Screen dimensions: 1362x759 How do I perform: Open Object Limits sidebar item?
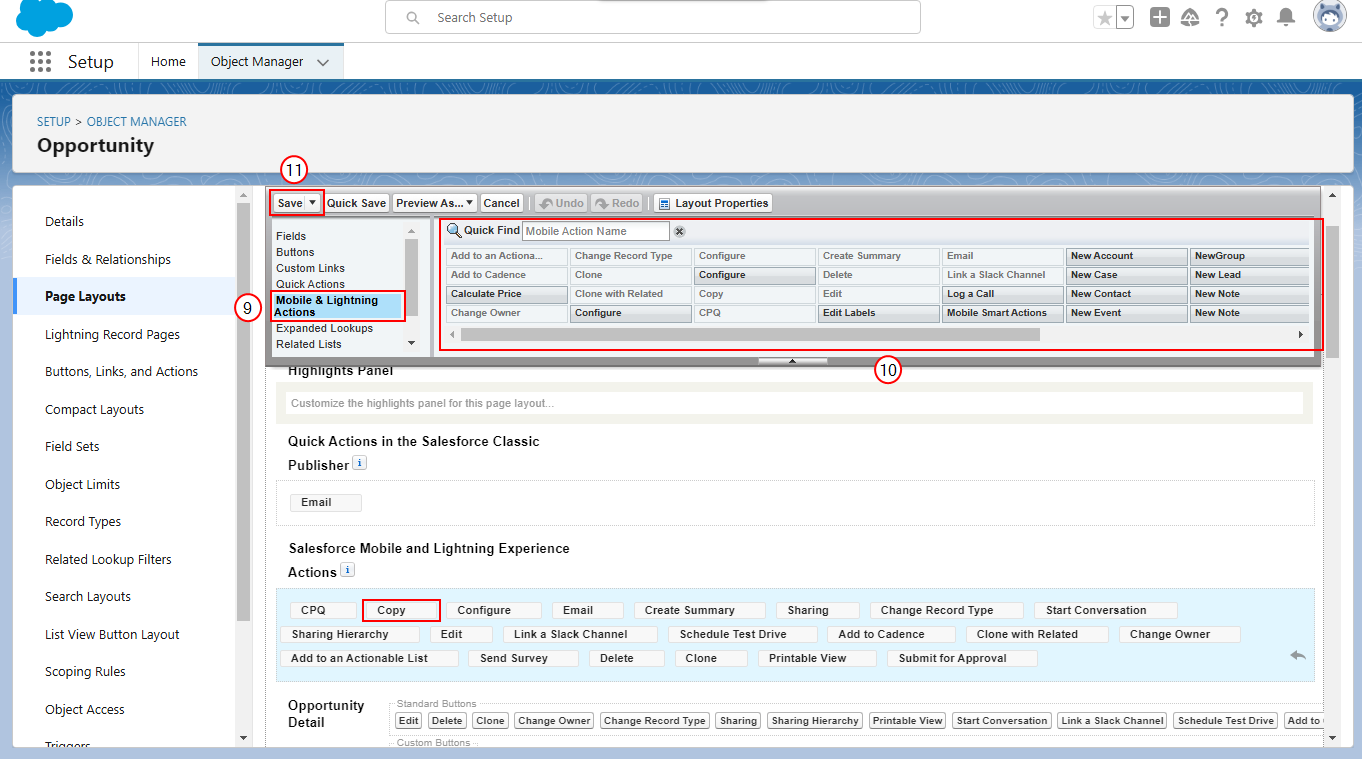point(82,484)
